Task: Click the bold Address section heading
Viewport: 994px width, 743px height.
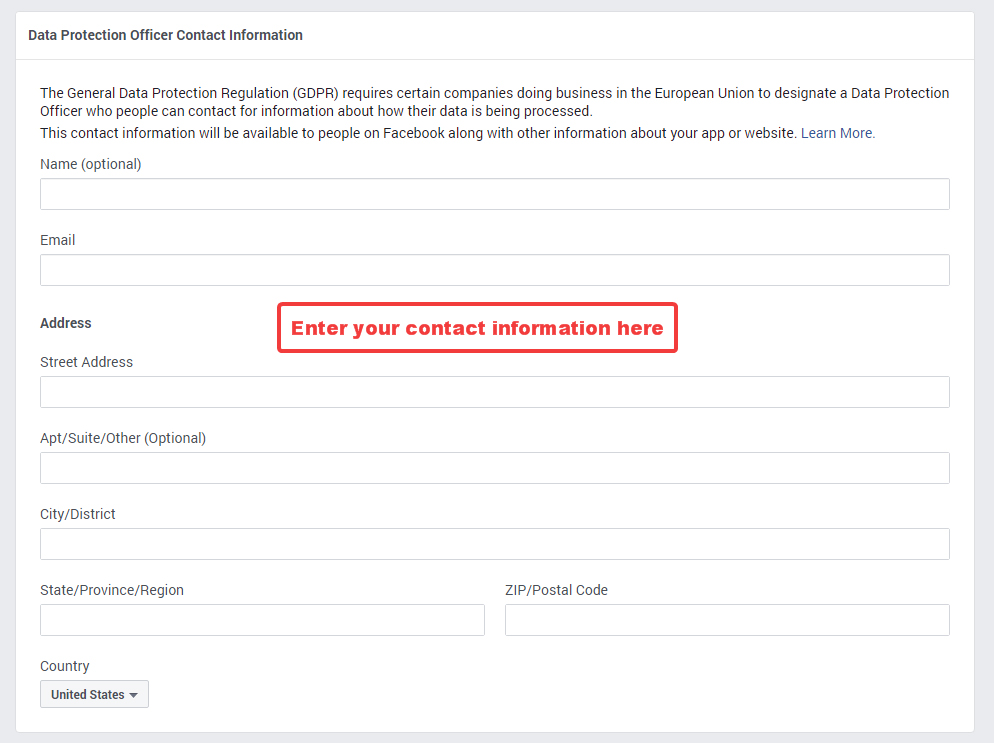Action: 66,323
